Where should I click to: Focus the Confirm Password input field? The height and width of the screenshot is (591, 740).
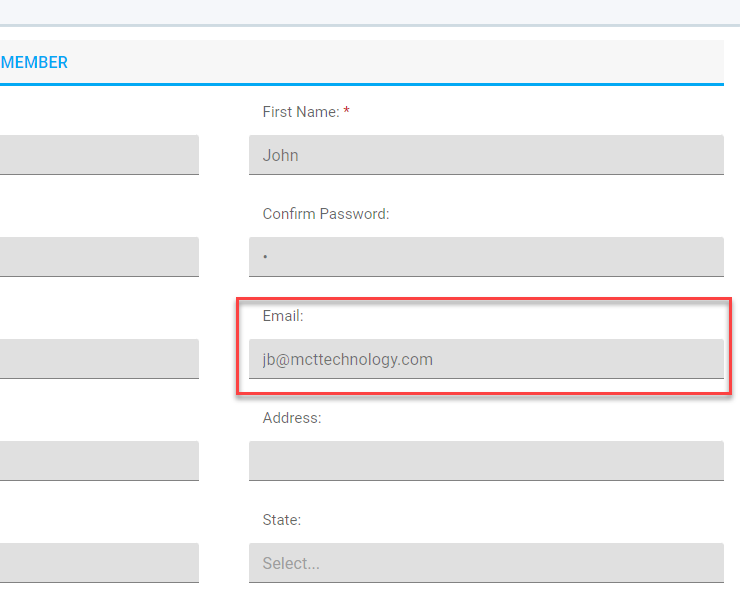click(x=486, y=257)
